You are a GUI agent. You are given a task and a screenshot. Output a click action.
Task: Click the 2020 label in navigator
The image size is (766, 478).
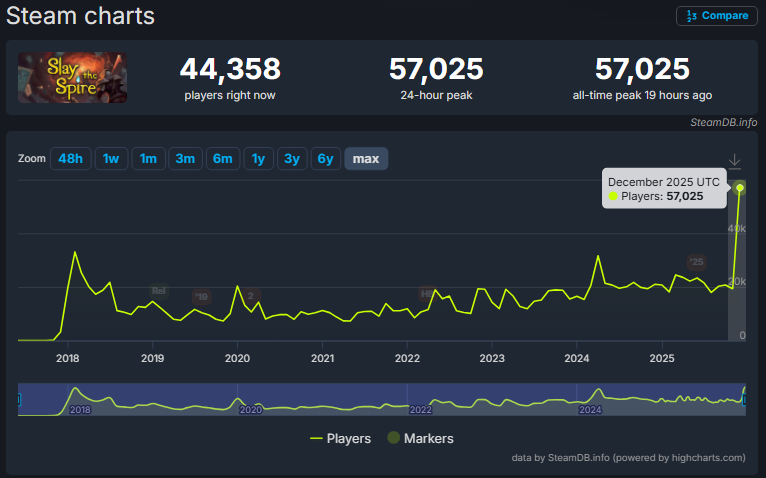click(x=250, y=410)
